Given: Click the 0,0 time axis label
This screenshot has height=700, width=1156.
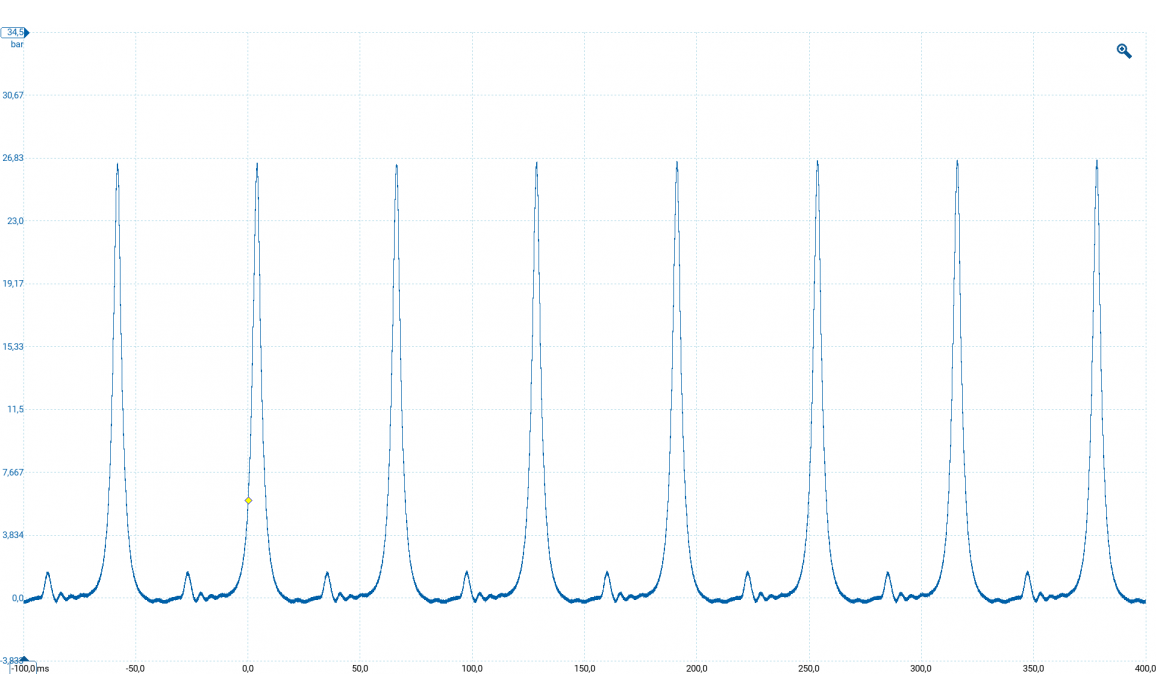Looking at the screenshot, I should [x=248, y=668].
